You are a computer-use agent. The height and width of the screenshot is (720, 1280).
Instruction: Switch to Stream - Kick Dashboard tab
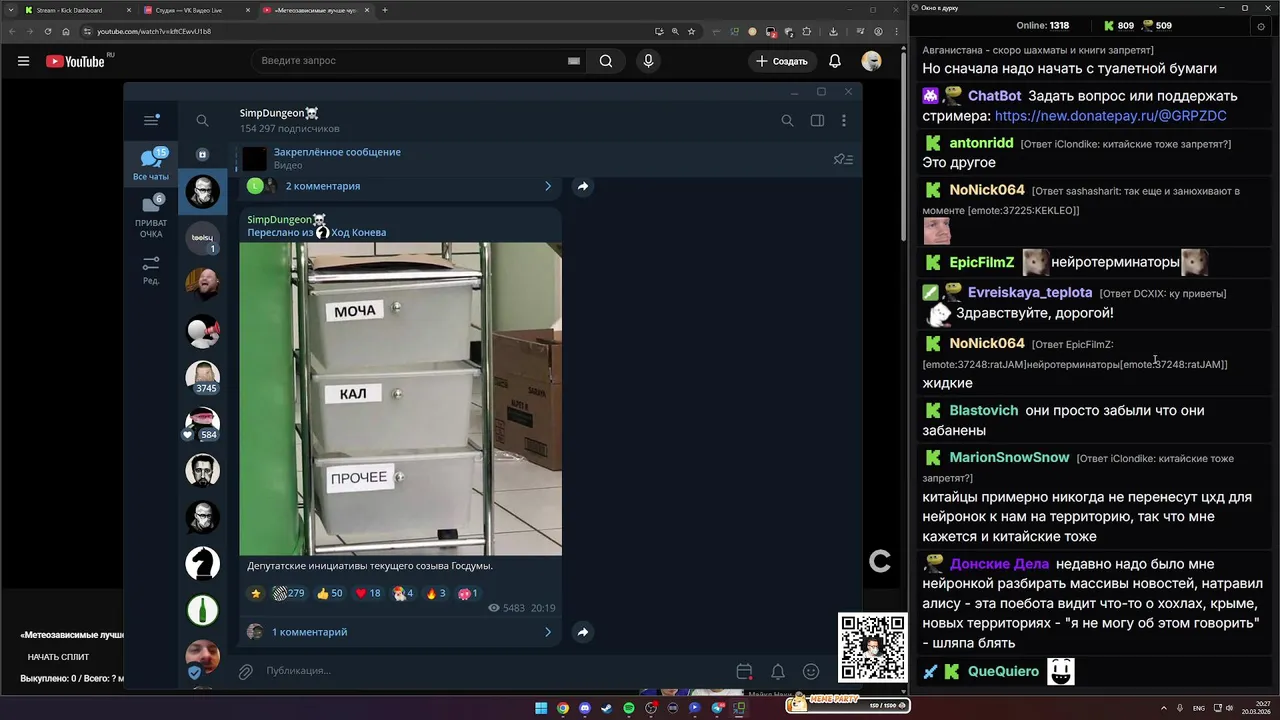click(75, 10)
